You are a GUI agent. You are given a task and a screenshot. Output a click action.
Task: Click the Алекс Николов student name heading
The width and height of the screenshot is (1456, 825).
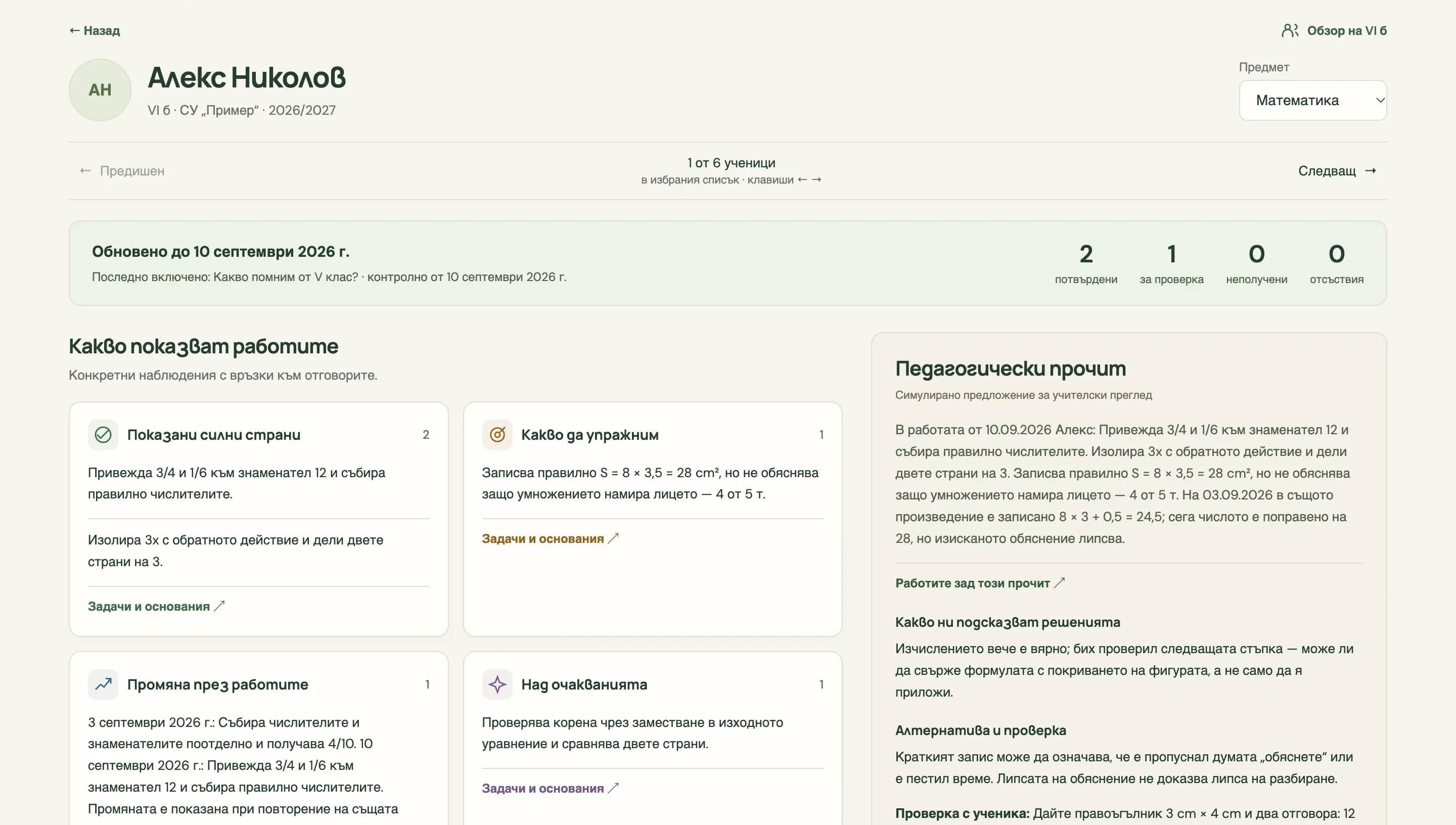[246, 78]
